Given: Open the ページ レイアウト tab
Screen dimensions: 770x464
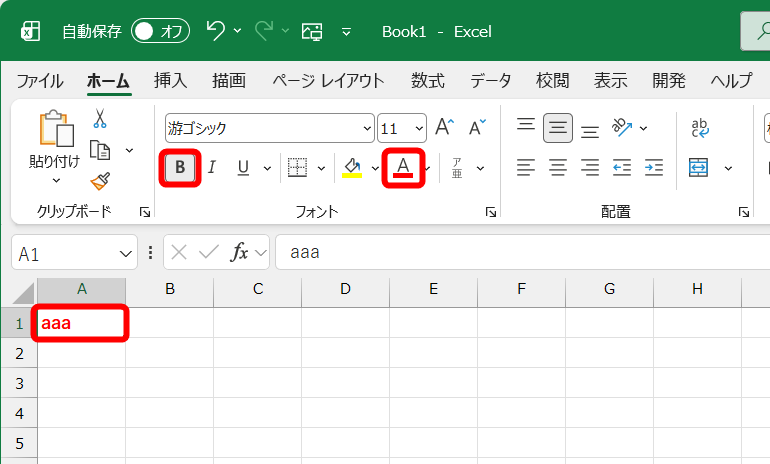Looking at the screenshot, I should [329, 80].
